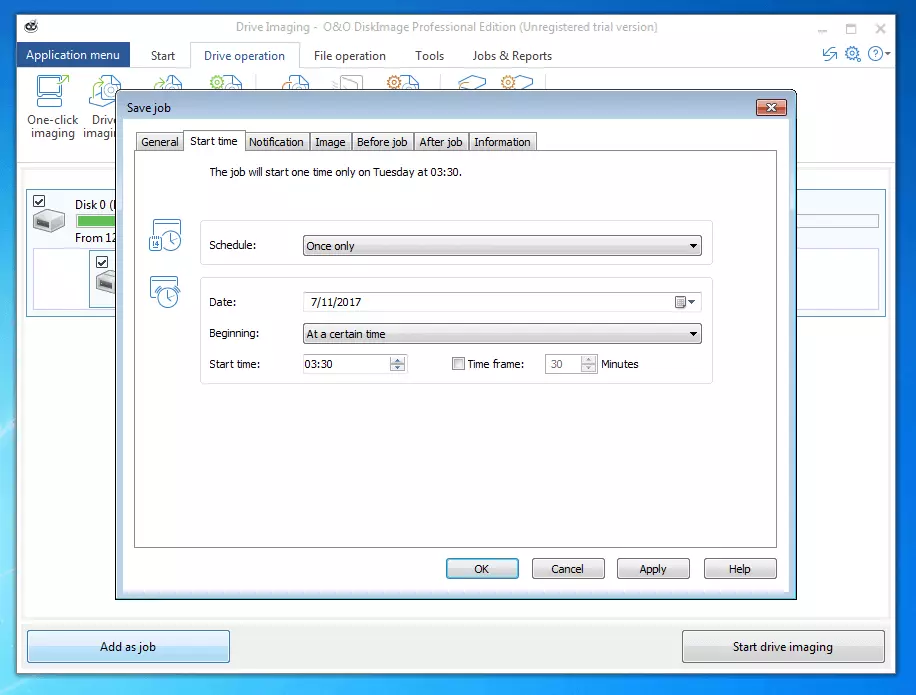Switch to the Notification tab

[276, 142]
